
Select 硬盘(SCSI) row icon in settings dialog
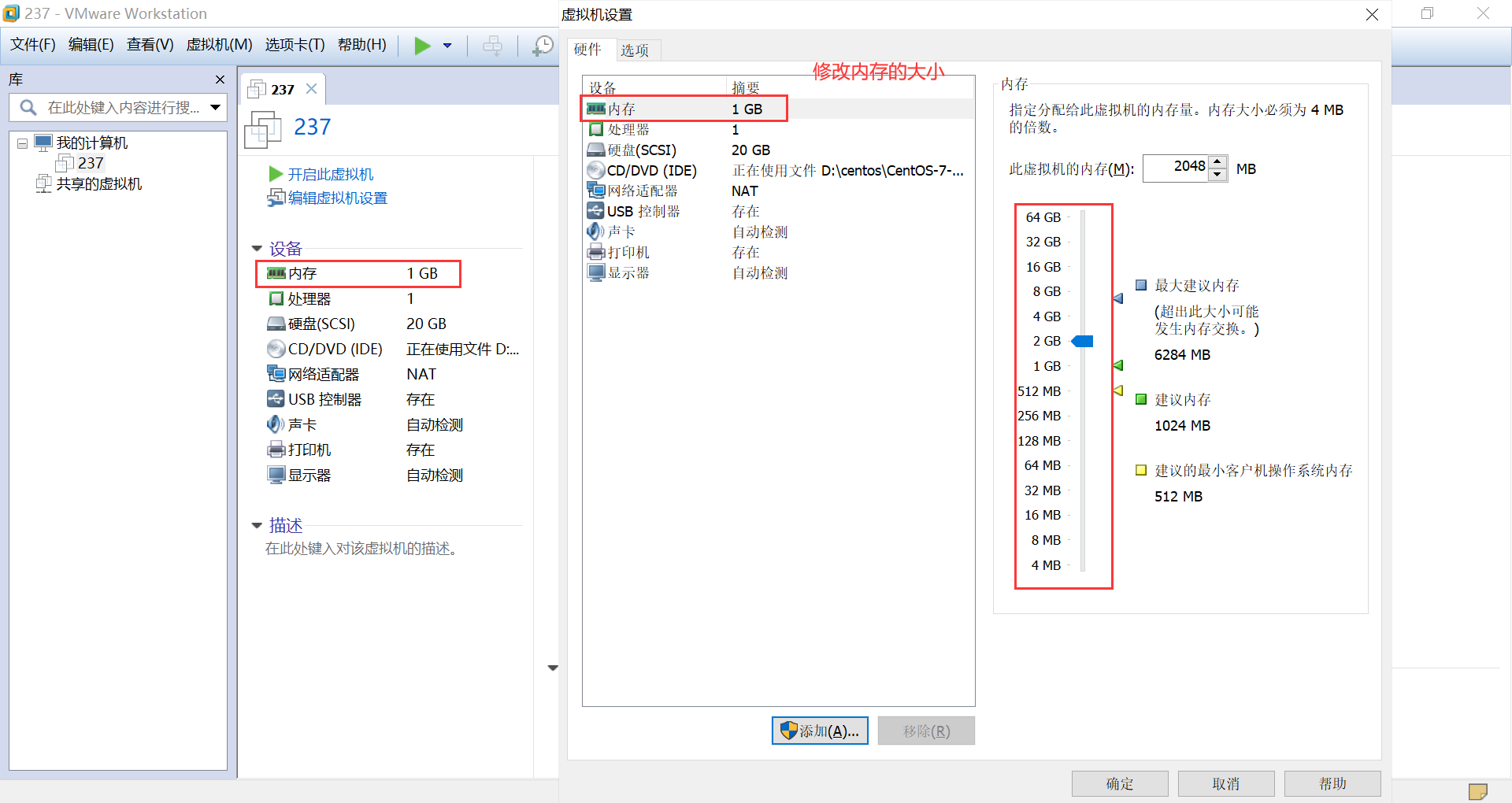pyautogui.click(x=596, y=150)
